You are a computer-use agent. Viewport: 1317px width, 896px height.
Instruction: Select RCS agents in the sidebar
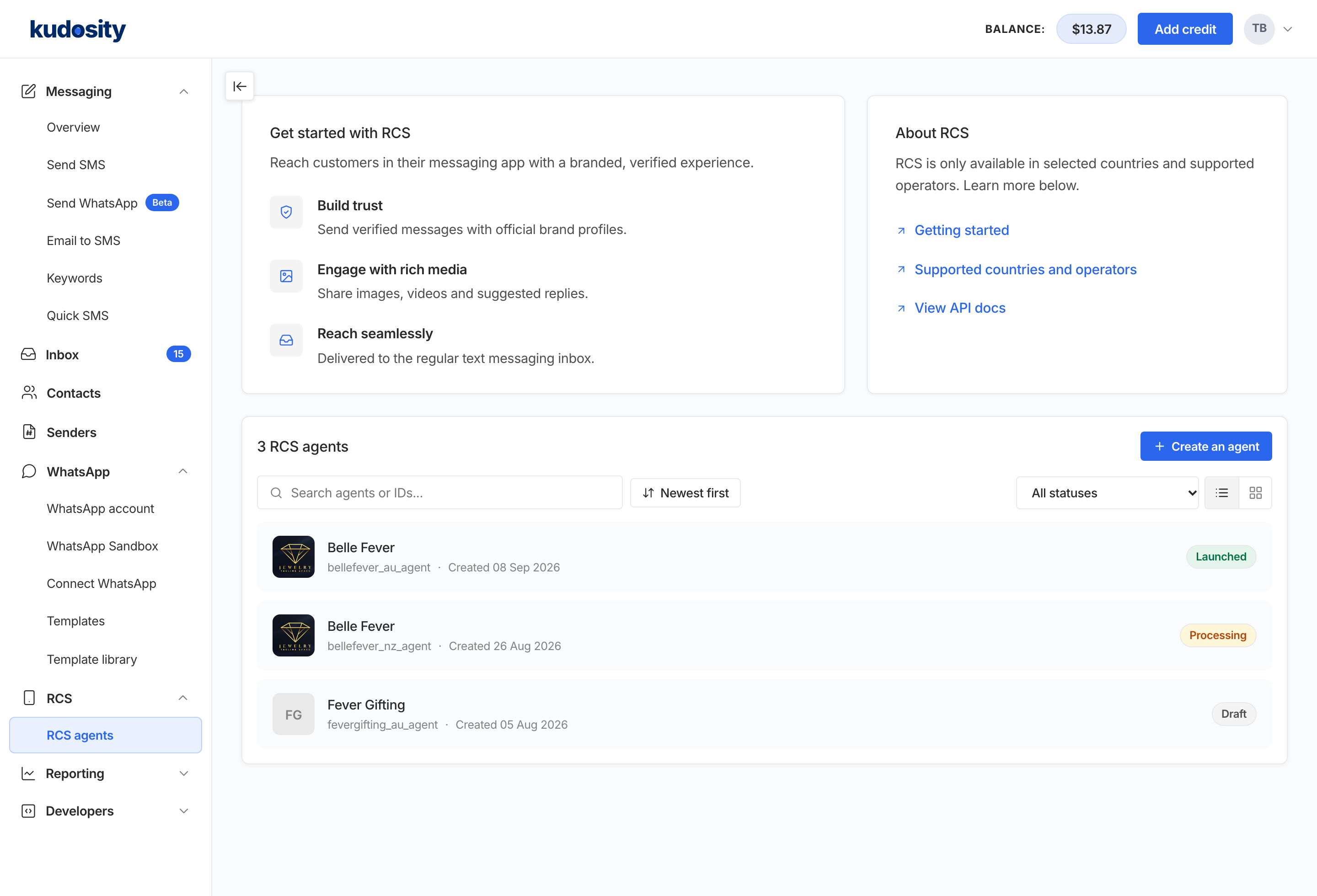[105, 735]
